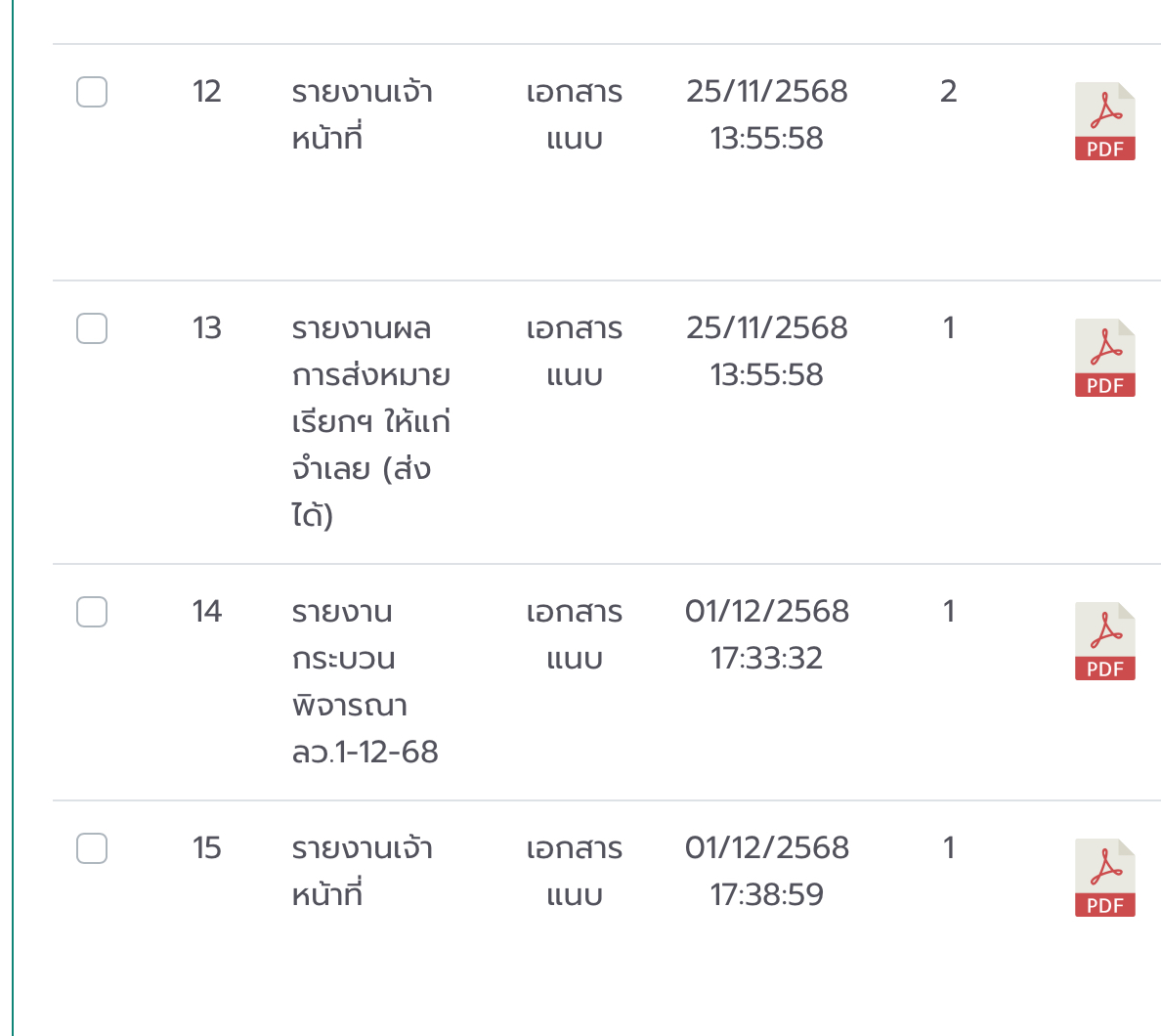Tick the checkbox for row 12
Screen dimensions: 1161x1036
point(92,92)
